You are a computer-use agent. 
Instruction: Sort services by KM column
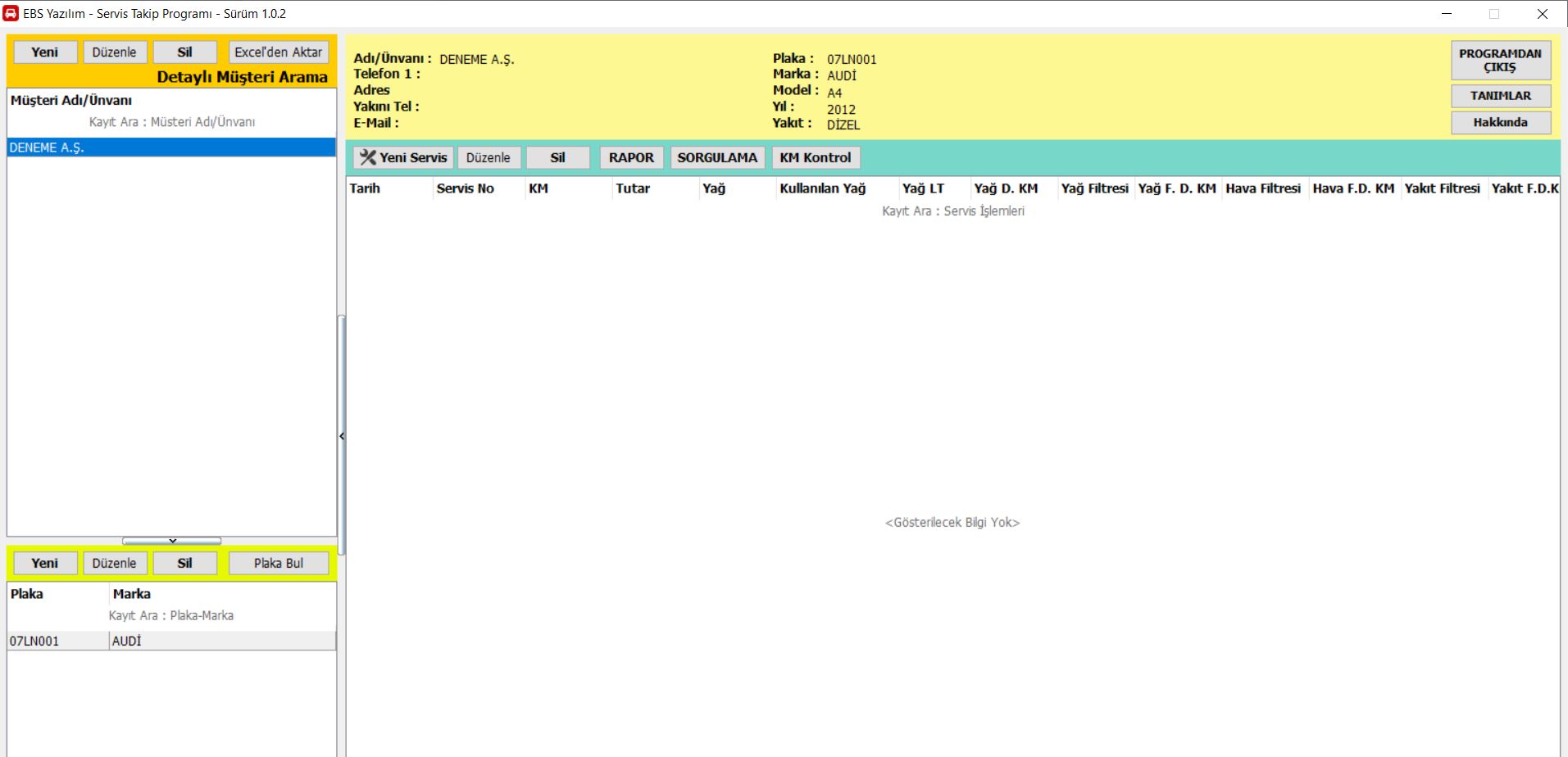568,188
